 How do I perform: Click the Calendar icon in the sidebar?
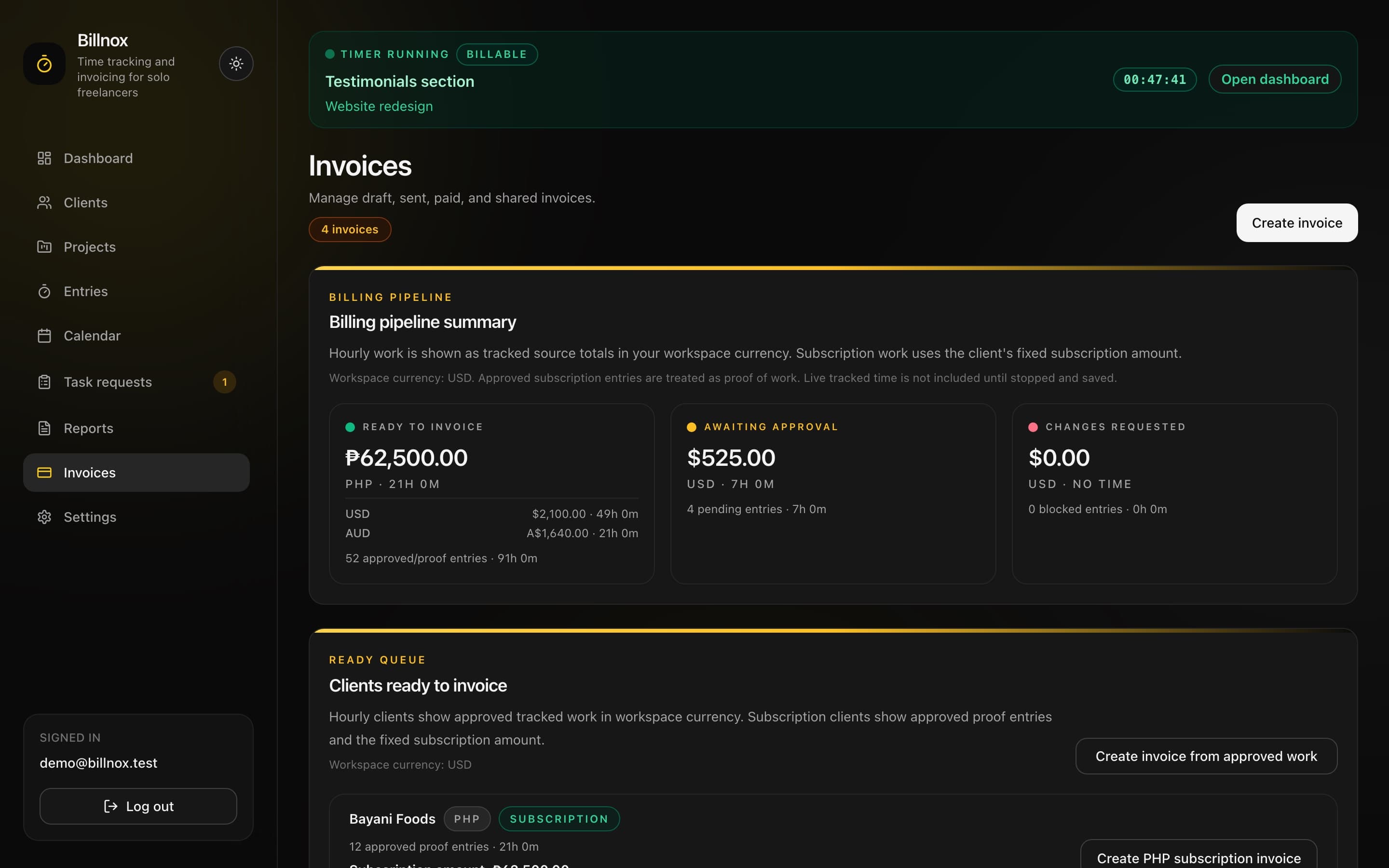(44, 336)
